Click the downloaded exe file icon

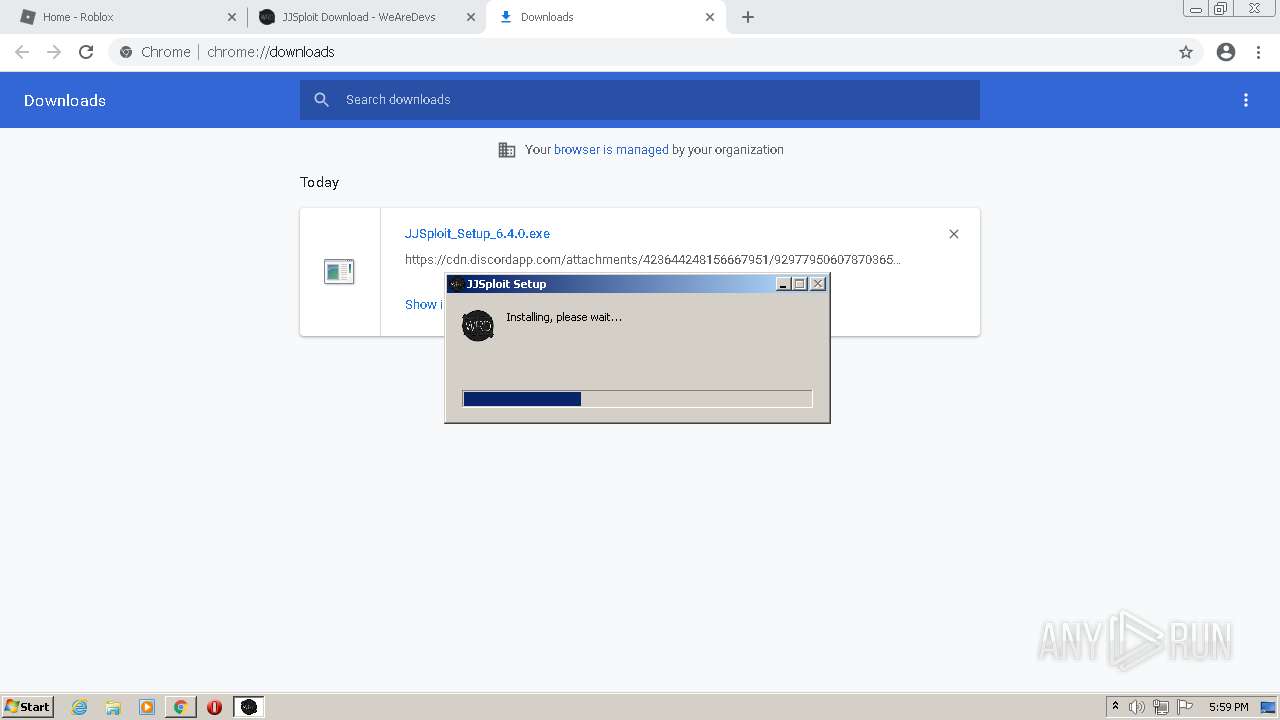coord(339,271)
